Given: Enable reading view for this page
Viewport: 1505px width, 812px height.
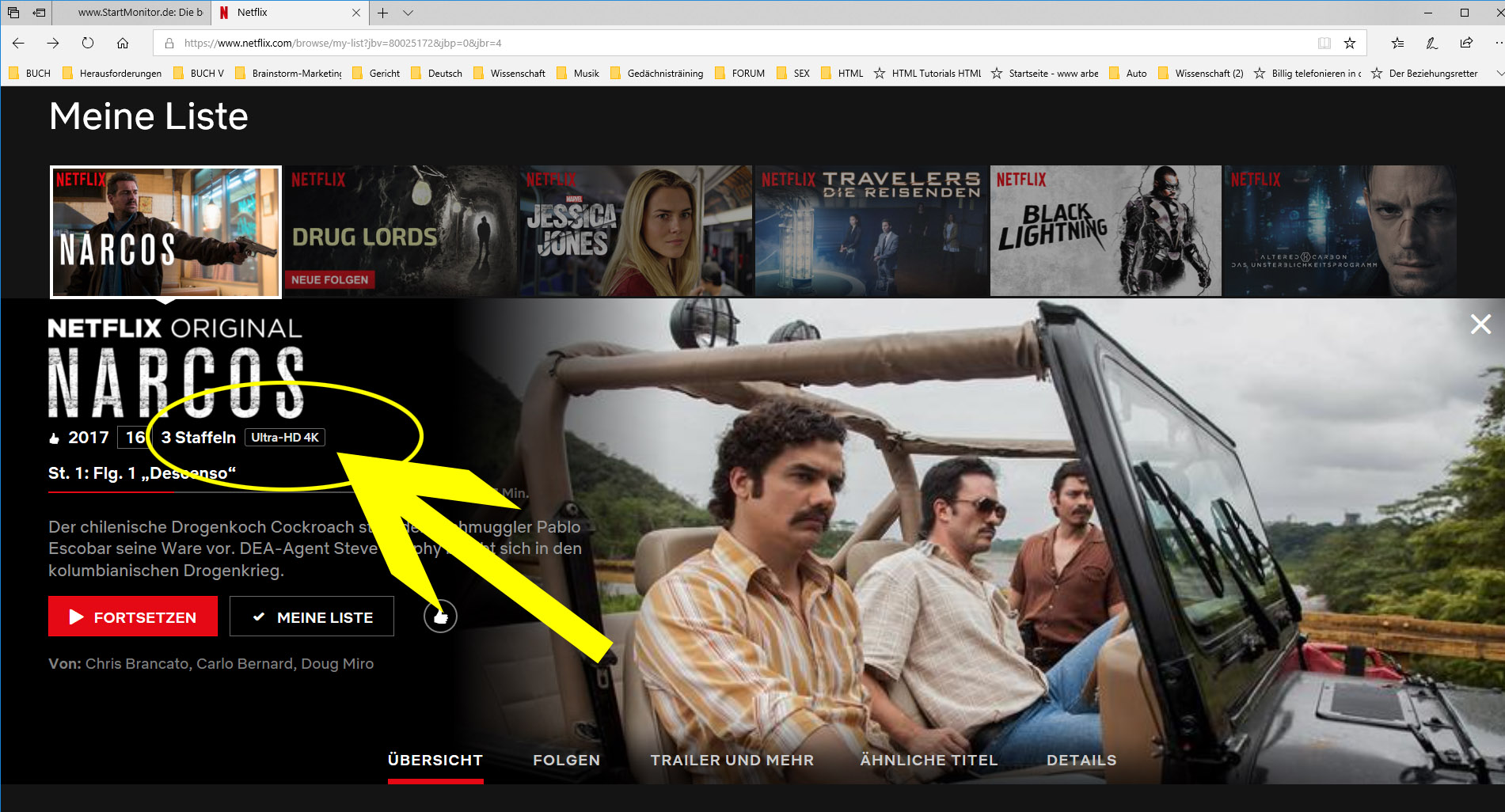Looking at the screenshot, I should point(1324,44).
